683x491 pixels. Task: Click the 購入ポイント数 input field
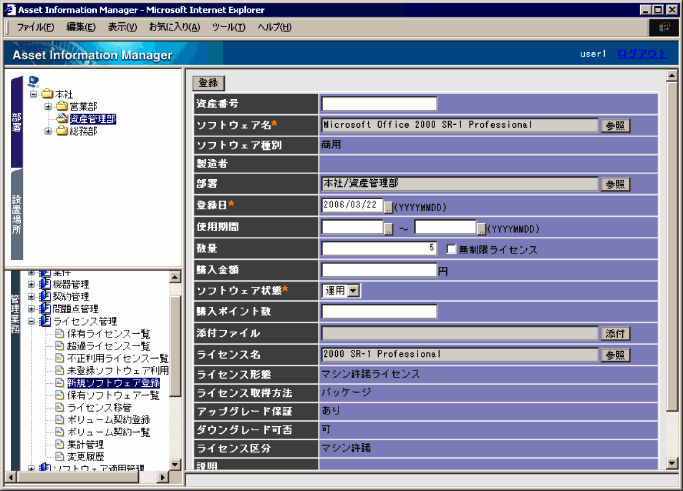pos(379,311)
